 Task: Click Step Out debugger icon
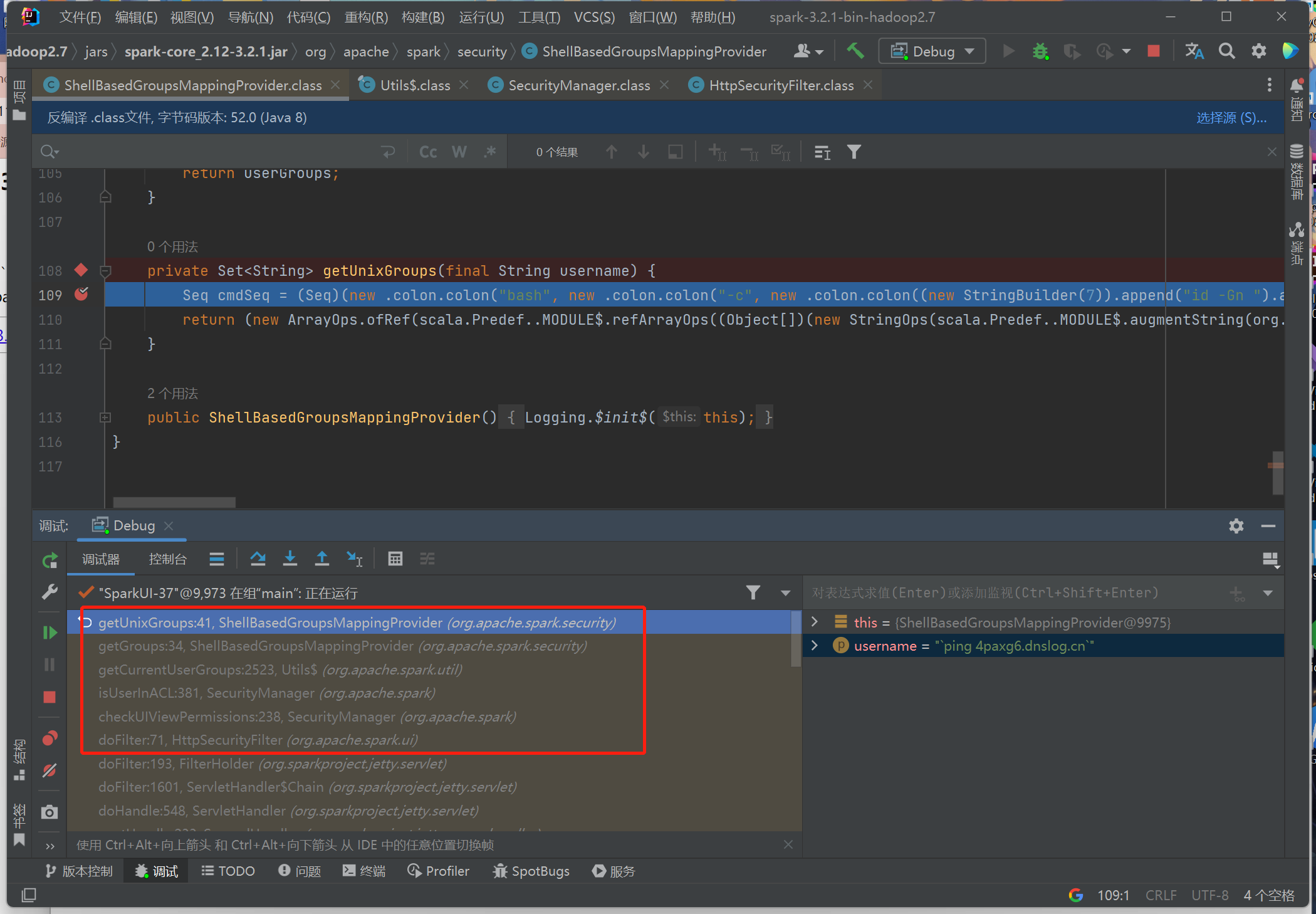tap(321, 559)
